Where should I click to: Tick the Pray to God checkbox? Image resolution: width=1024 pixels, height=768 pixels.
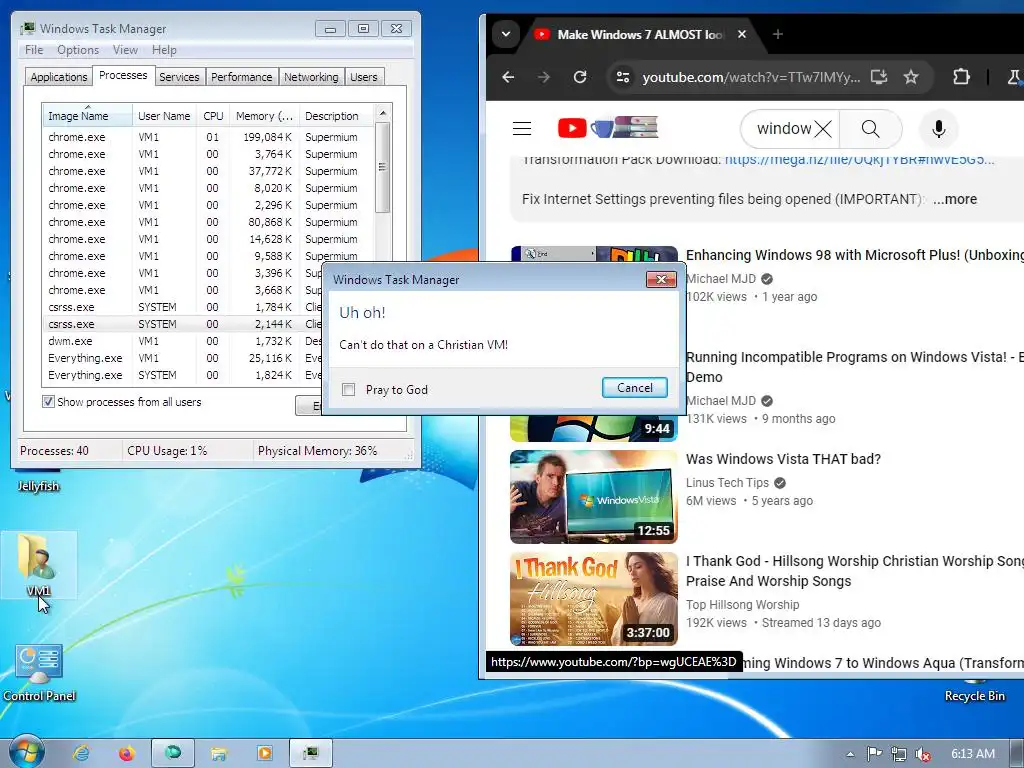349,390
